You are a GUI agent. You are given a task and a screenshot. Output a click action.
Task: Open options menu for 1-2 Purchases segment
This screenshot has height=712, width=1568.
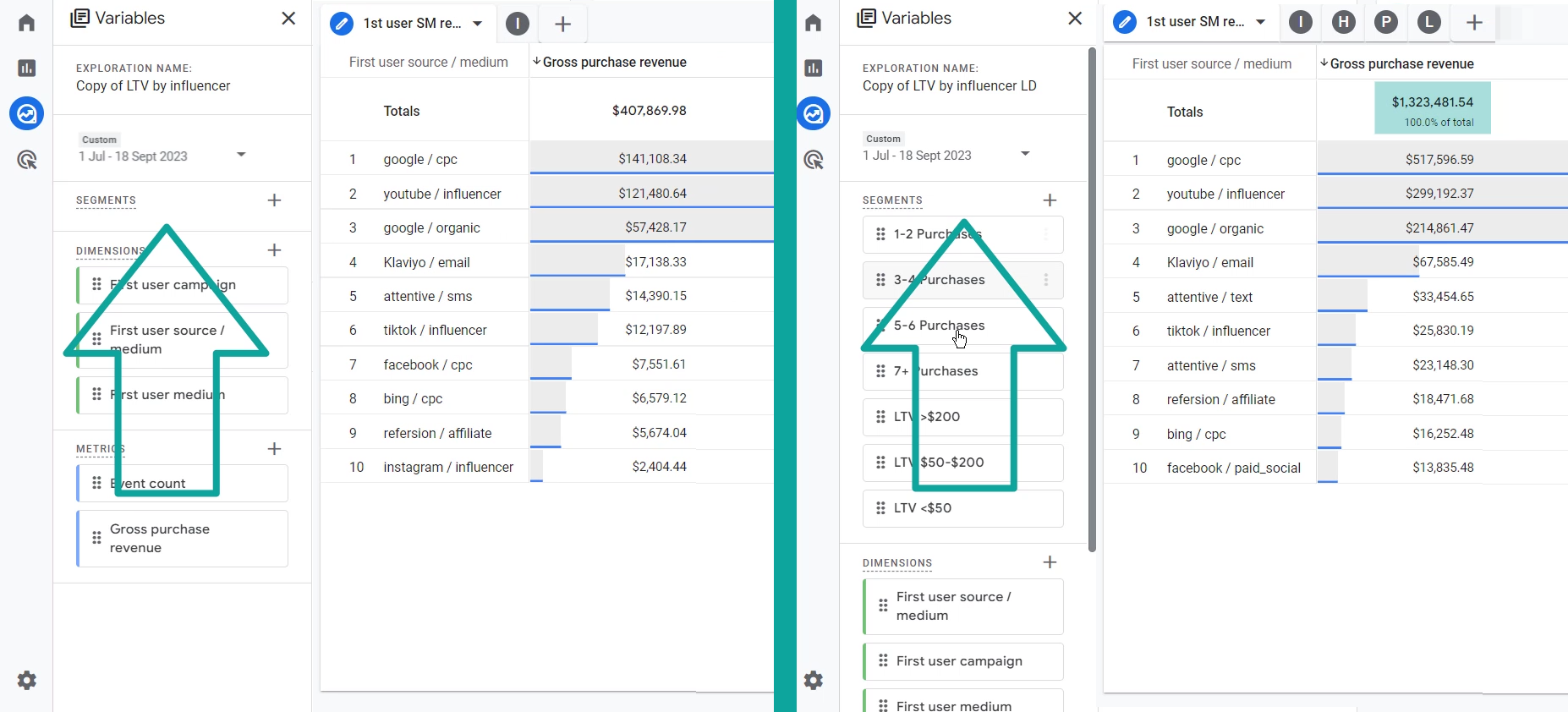1046,234
